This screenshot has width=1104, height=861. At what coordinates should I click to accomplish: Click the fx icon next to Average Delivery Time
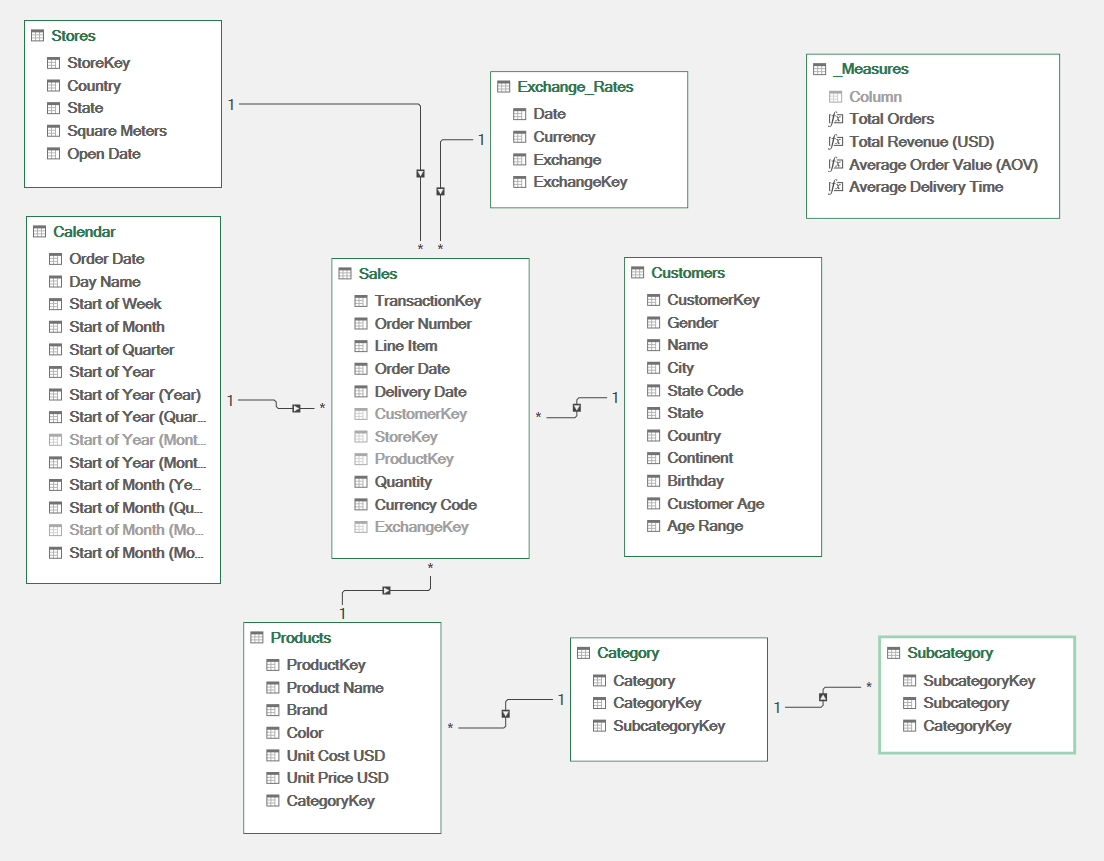click(x=836, y=186)
